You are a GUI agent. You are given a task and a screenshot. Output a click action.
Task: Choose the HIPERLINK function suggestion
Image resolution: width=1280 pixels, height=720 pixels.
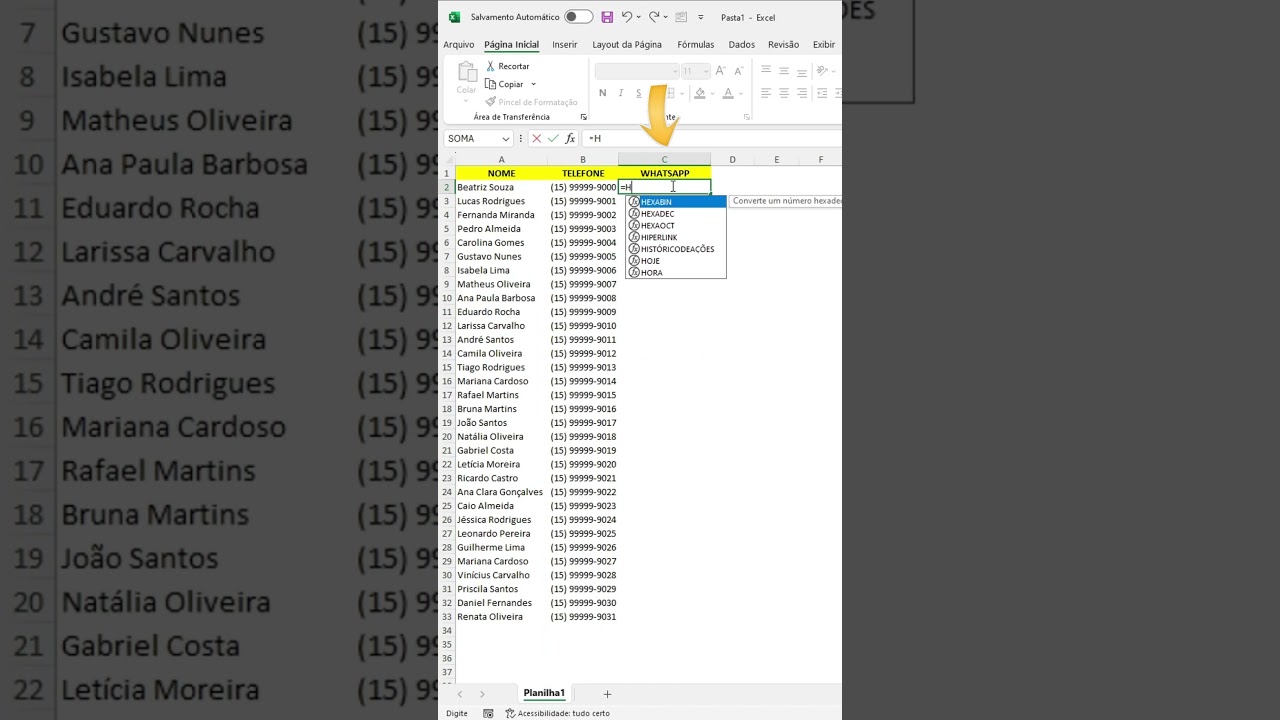(x=676, y=237)
